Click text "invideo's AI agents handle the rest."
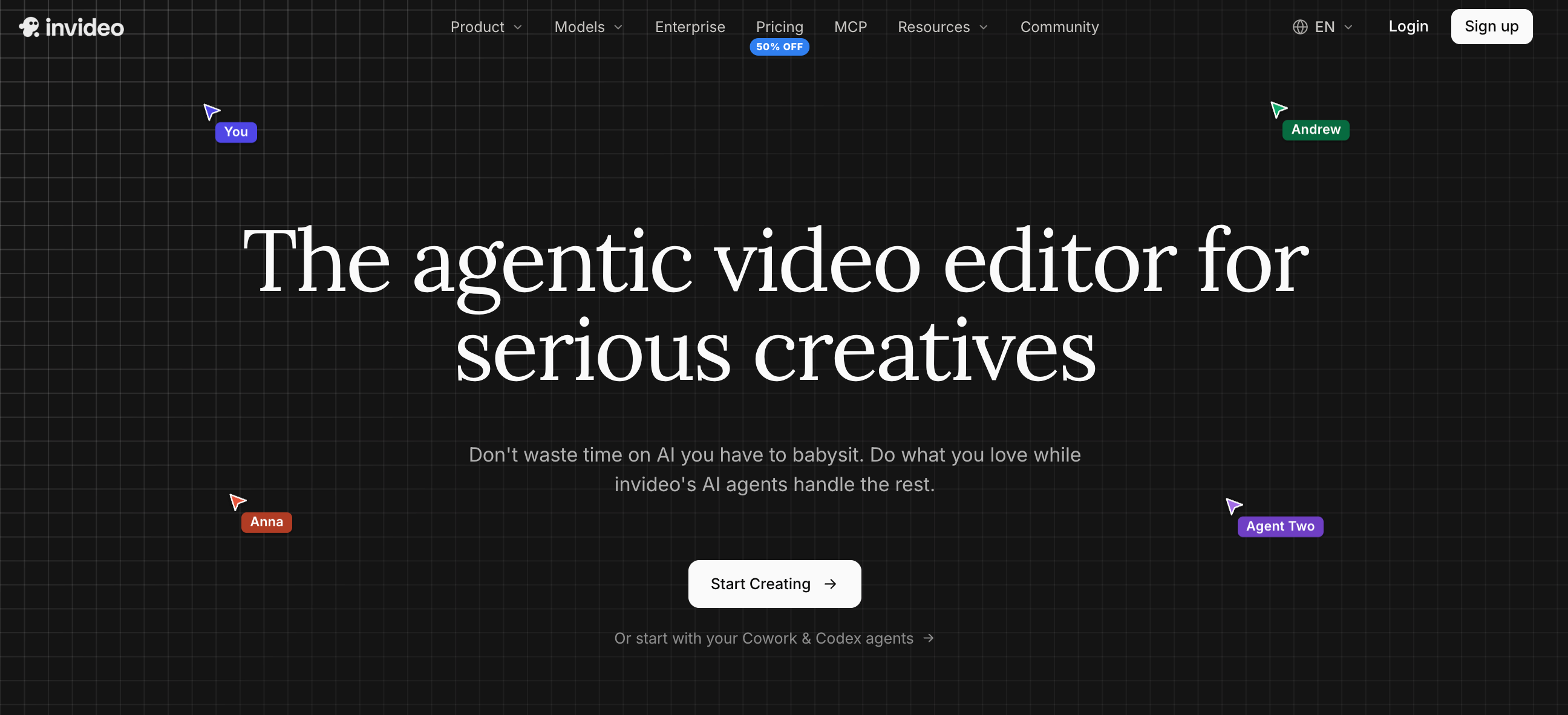Viewport: 1568px width, 715px height. [x=774, y=485]
